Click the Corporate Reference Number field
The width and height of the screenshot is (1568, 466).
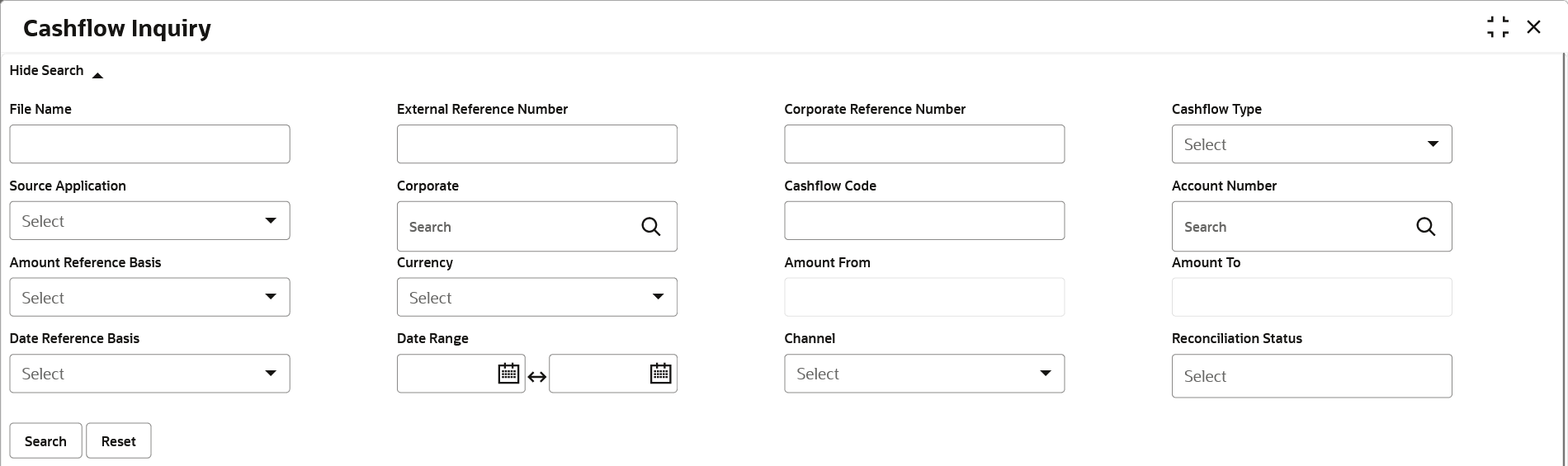click(x=923, y=144)
